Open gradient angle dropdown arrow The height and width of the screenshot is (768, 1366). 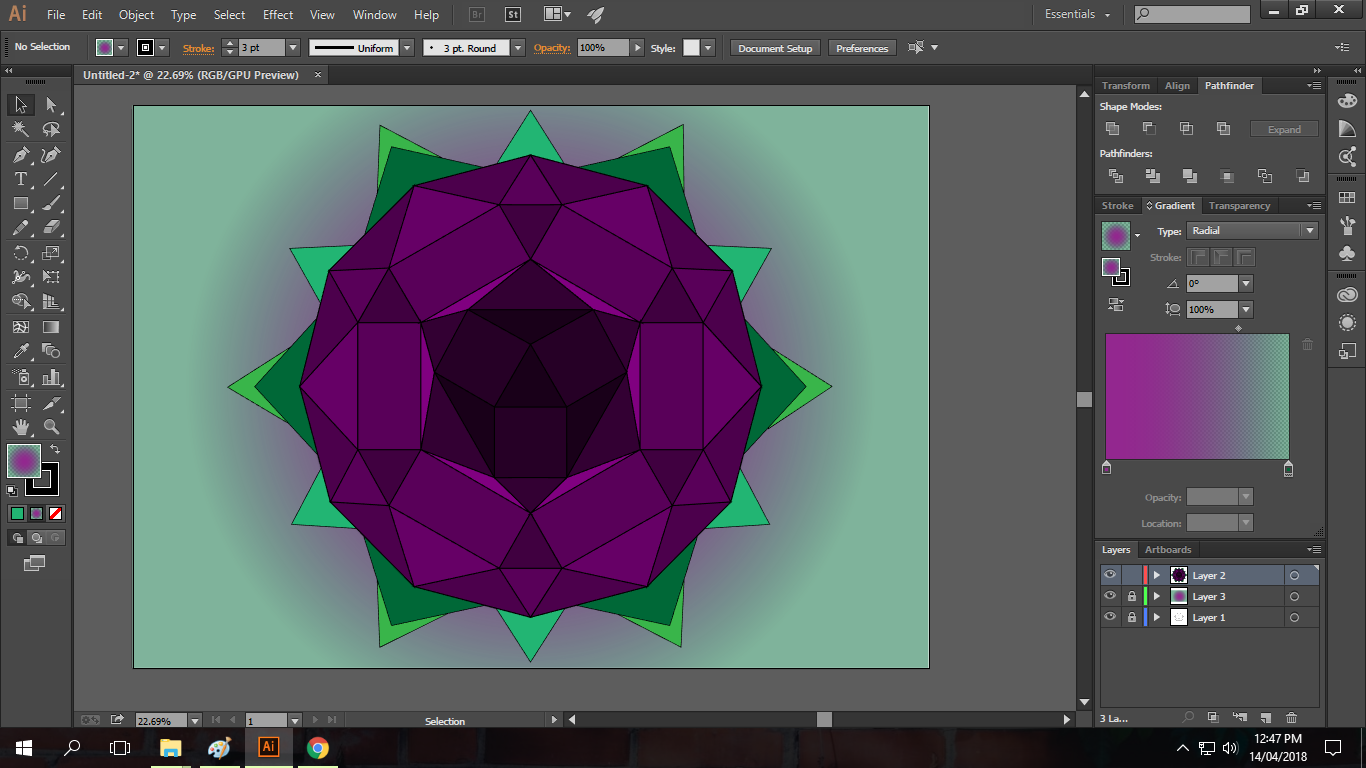1246,284
